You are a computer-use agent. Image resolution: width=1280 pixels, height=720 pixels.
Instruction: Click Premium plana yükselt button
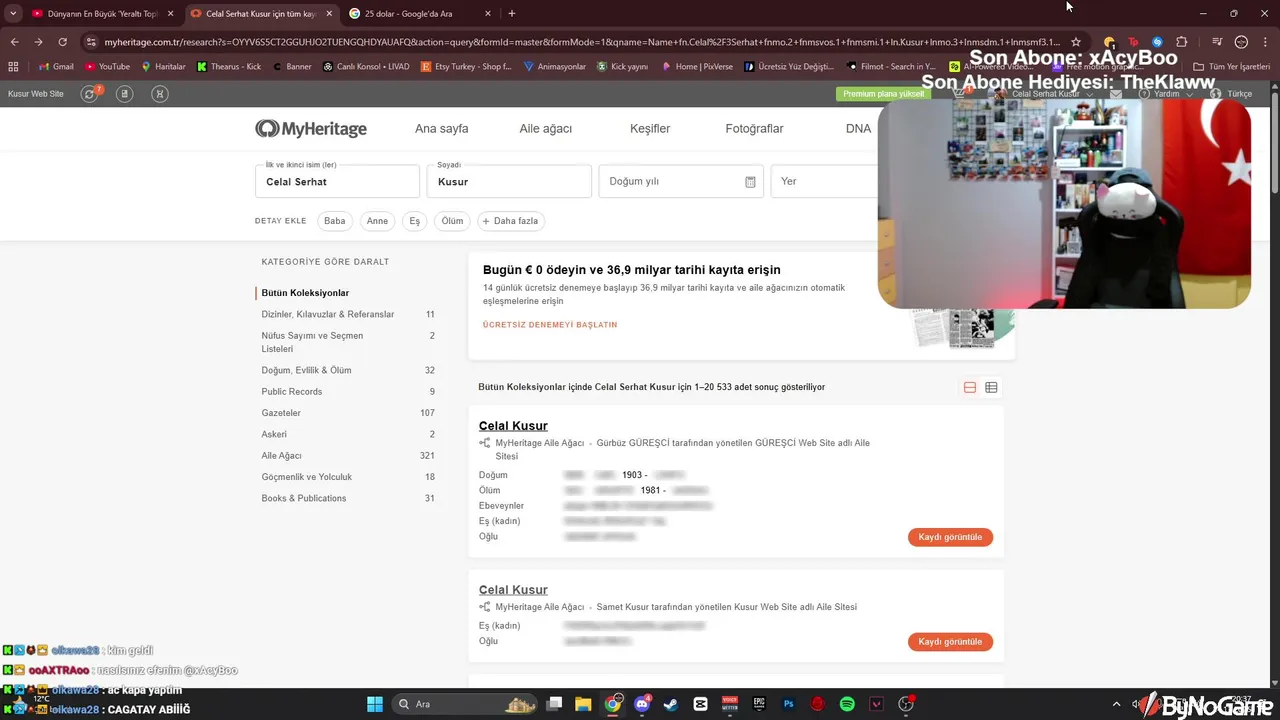click(884, 94)
